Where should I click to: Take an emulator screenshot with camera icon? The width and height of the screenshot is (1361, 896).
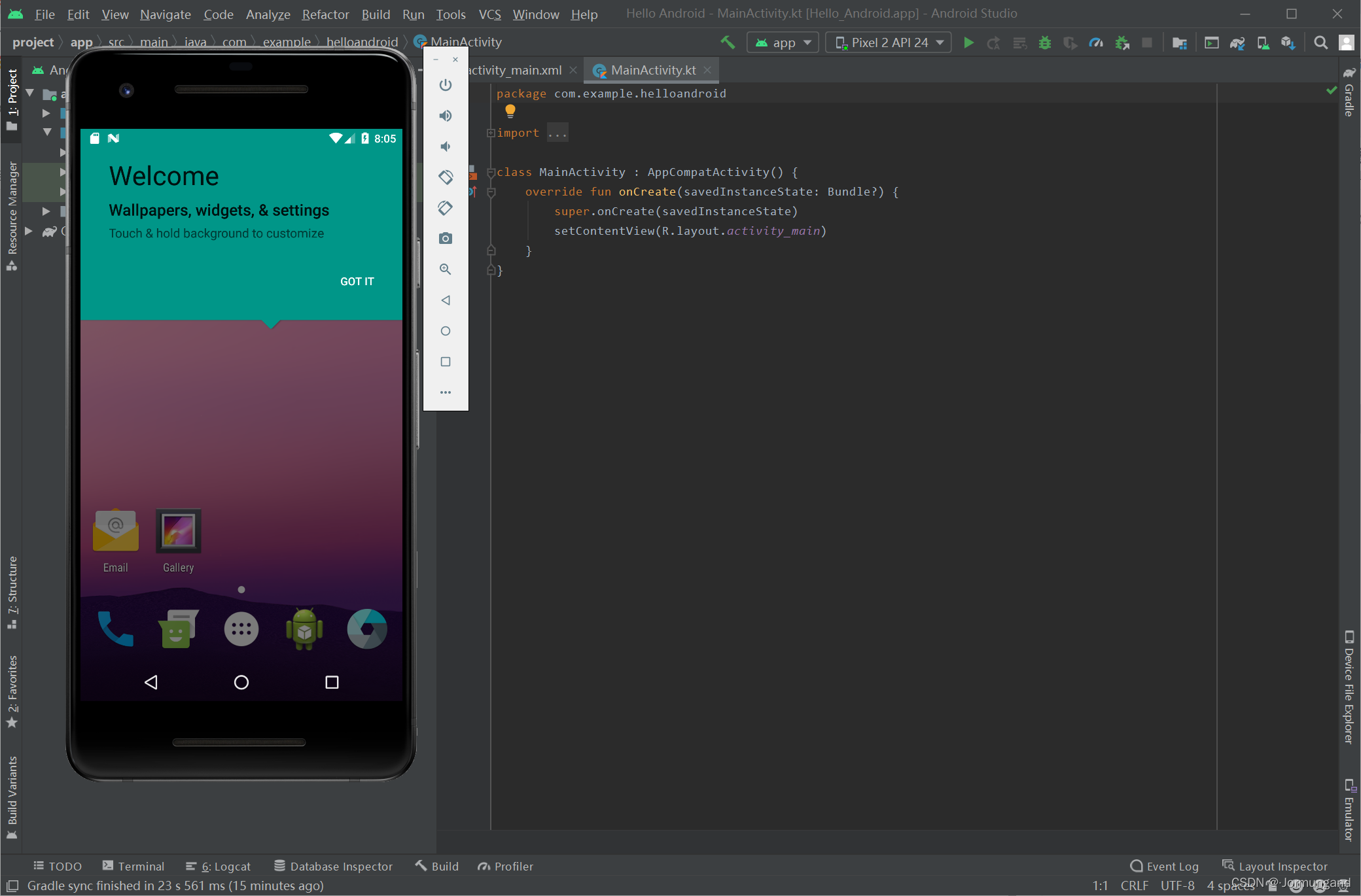click(x=446, y=239)
